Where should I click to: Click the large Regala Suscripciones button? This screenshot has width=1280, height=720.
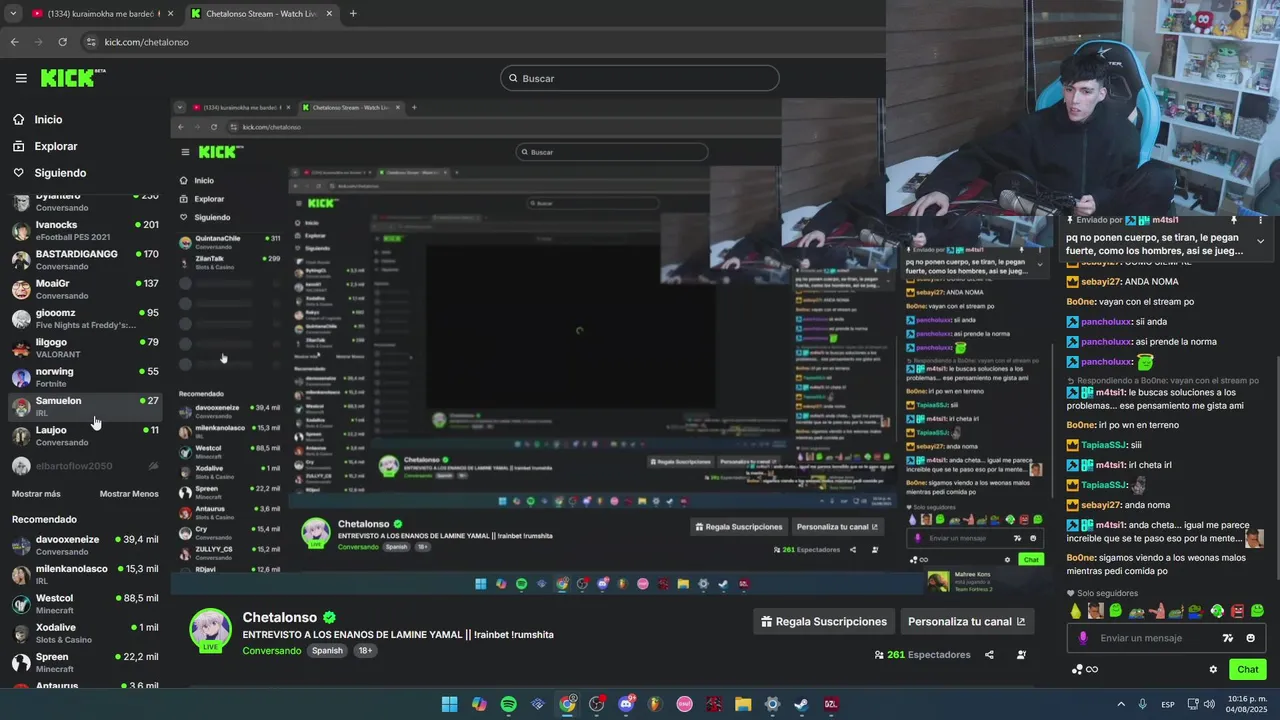pyautogui.click(x=824, y=621)
